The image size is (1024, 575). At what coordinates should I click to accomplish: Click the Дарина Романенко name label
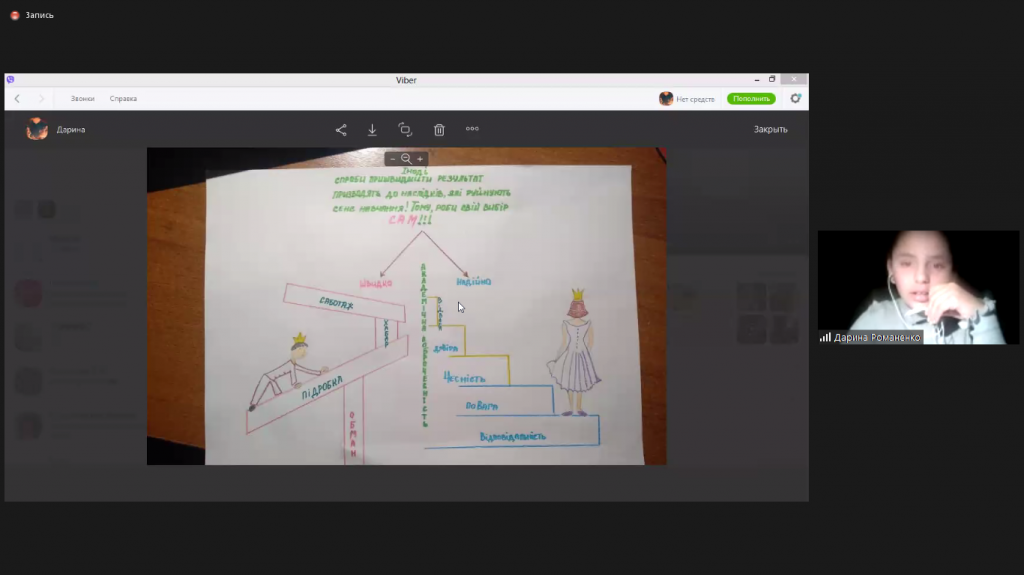point(876,338)
